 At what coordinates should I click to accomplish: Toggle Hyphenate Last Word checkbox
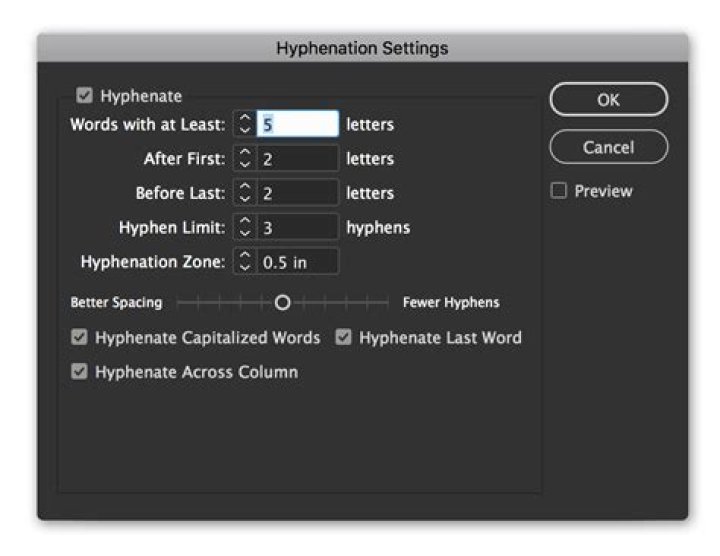point(344,338)
